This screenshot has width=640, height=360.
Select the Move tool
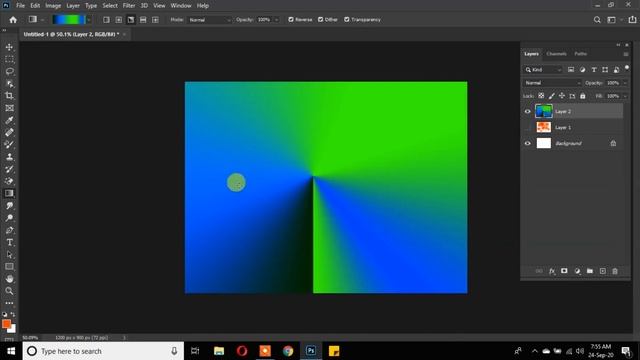coord(9,47)
